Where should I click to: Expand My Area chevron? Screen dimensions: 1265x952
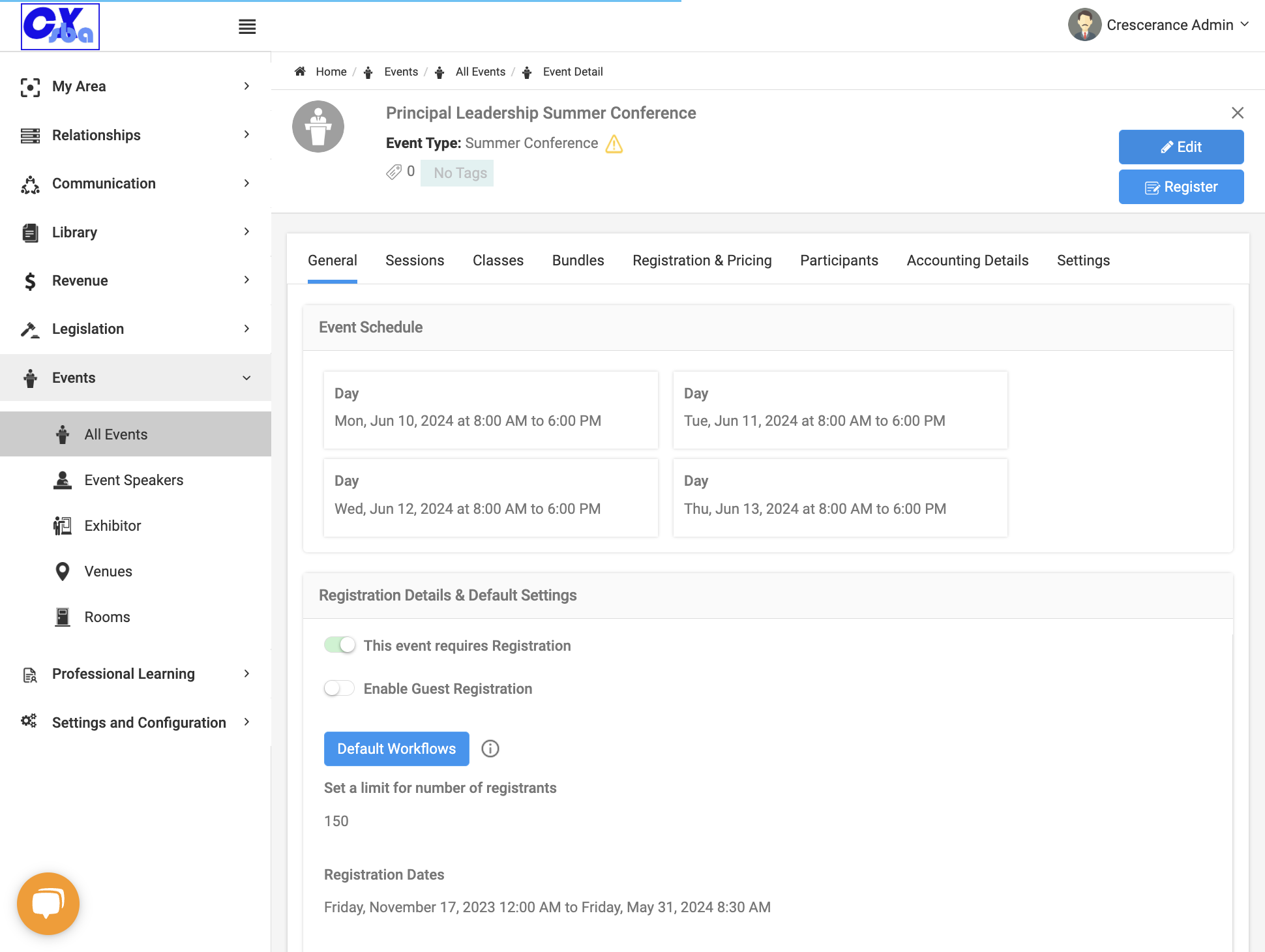coord(246,86)
